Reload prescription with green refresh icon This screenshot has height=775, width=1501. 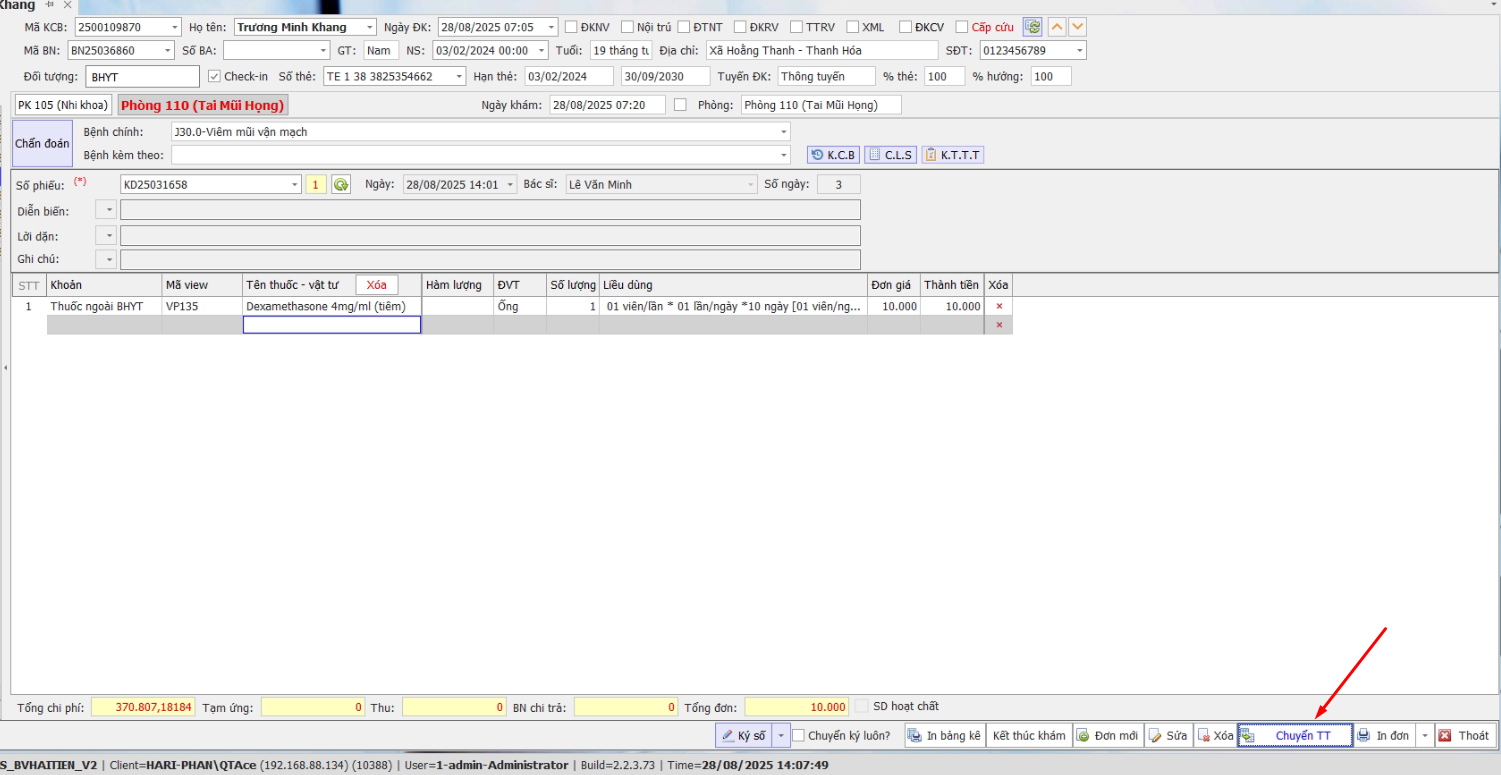click(341, 184)
